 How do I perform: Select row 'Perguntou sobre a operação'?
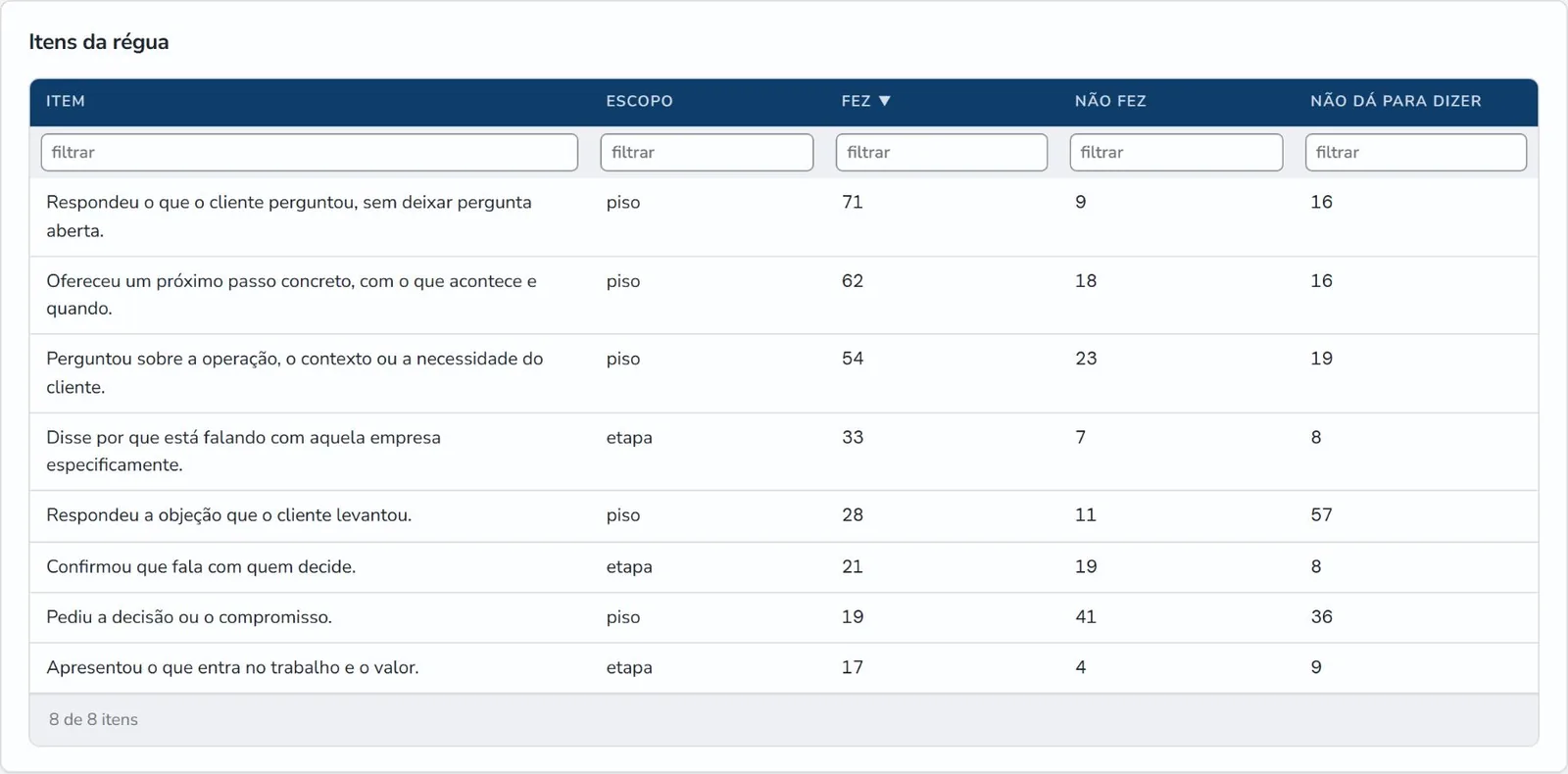pos(784,373)
